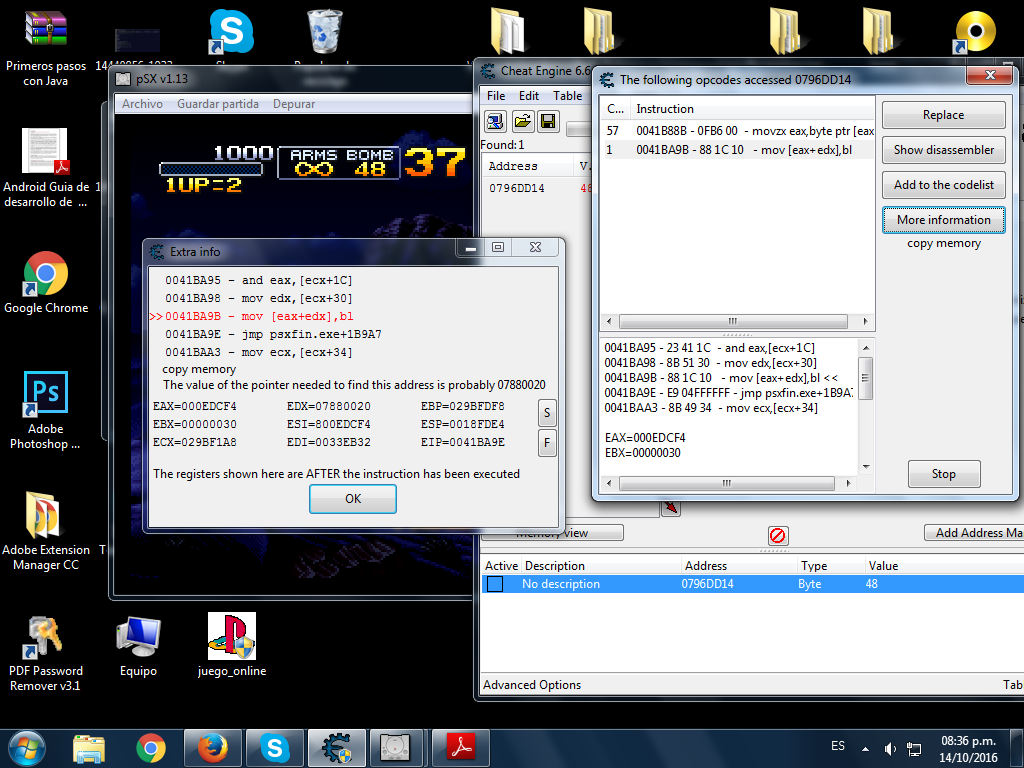
Task: Click the open folder icon in Cheat Engine
Action: (522, 122)
